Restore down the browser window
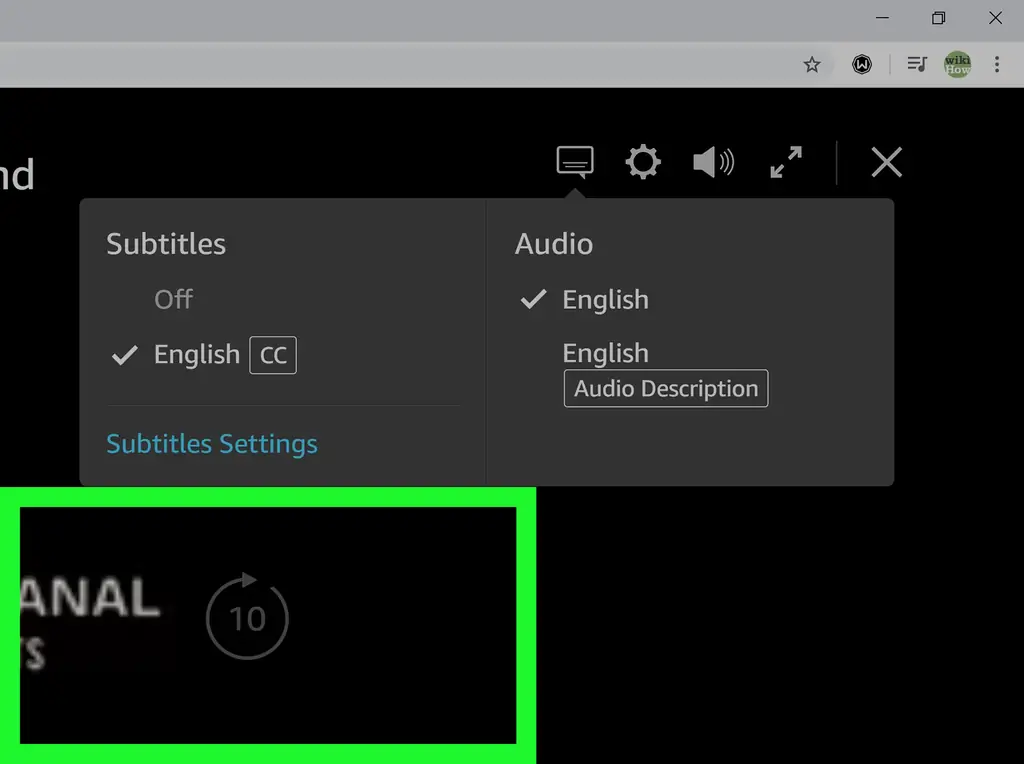1024x764 pixels. (x=939, y=18)
